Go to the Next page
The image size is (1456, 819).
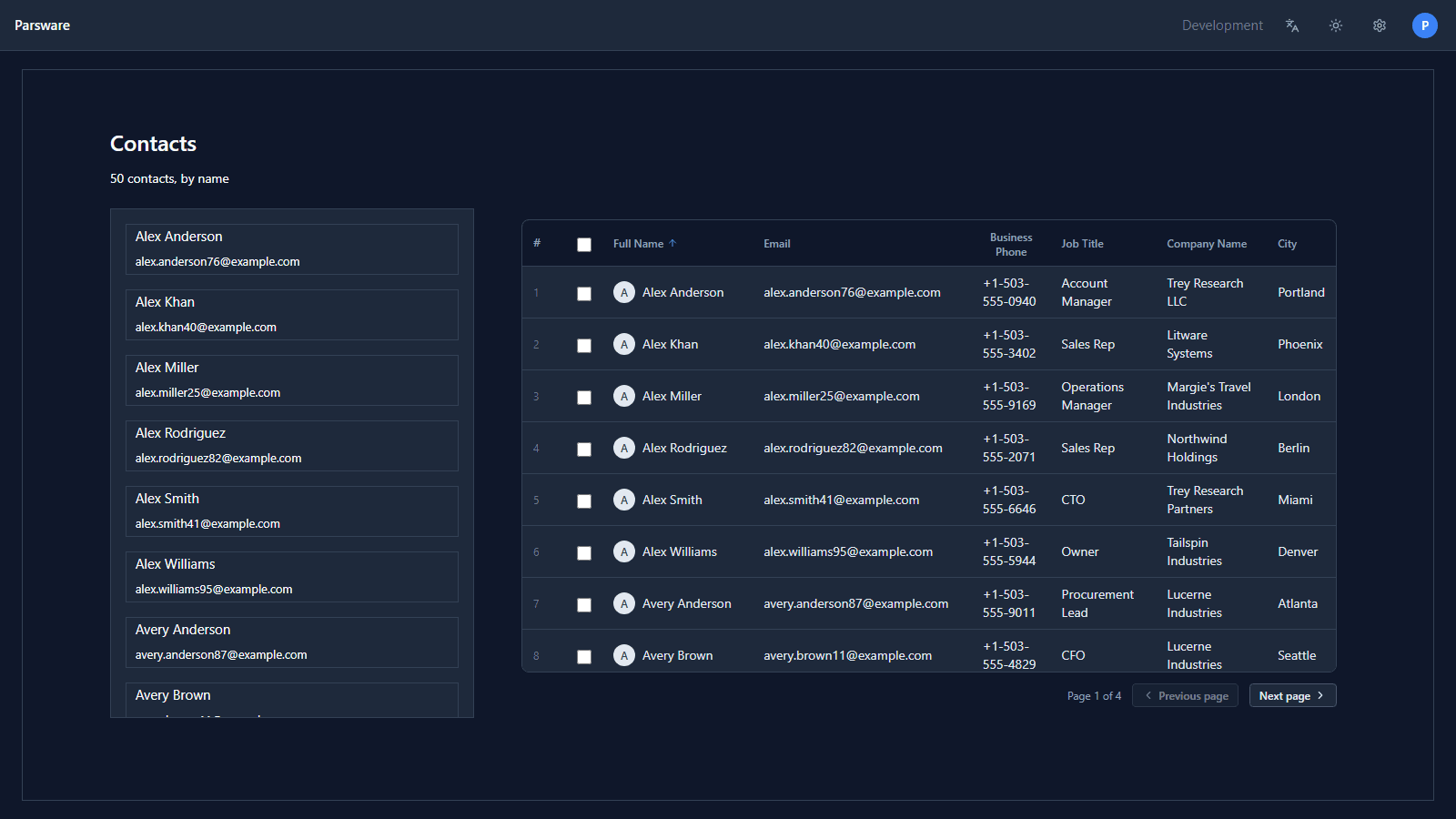pos(1292,695)
